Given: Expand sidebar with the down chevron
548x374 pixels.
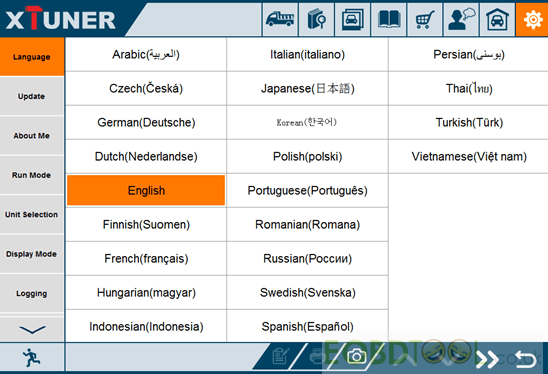Looking at the screenshot, I should (x=32, y=329).
